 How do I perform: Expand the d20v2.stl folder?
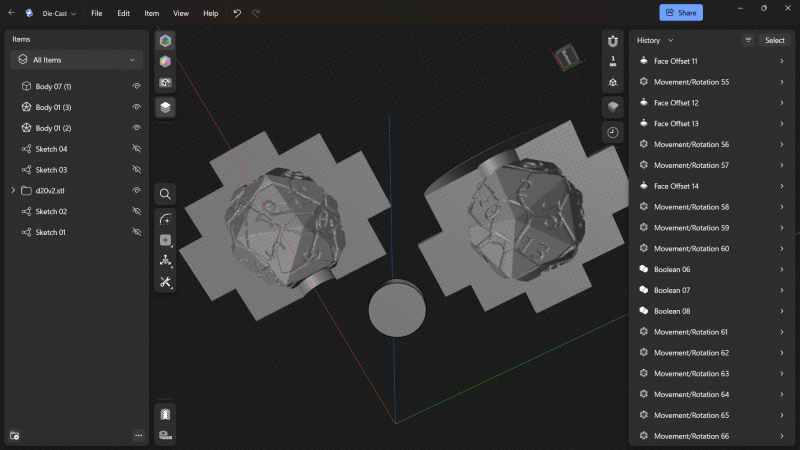click(x=13, y=190)
